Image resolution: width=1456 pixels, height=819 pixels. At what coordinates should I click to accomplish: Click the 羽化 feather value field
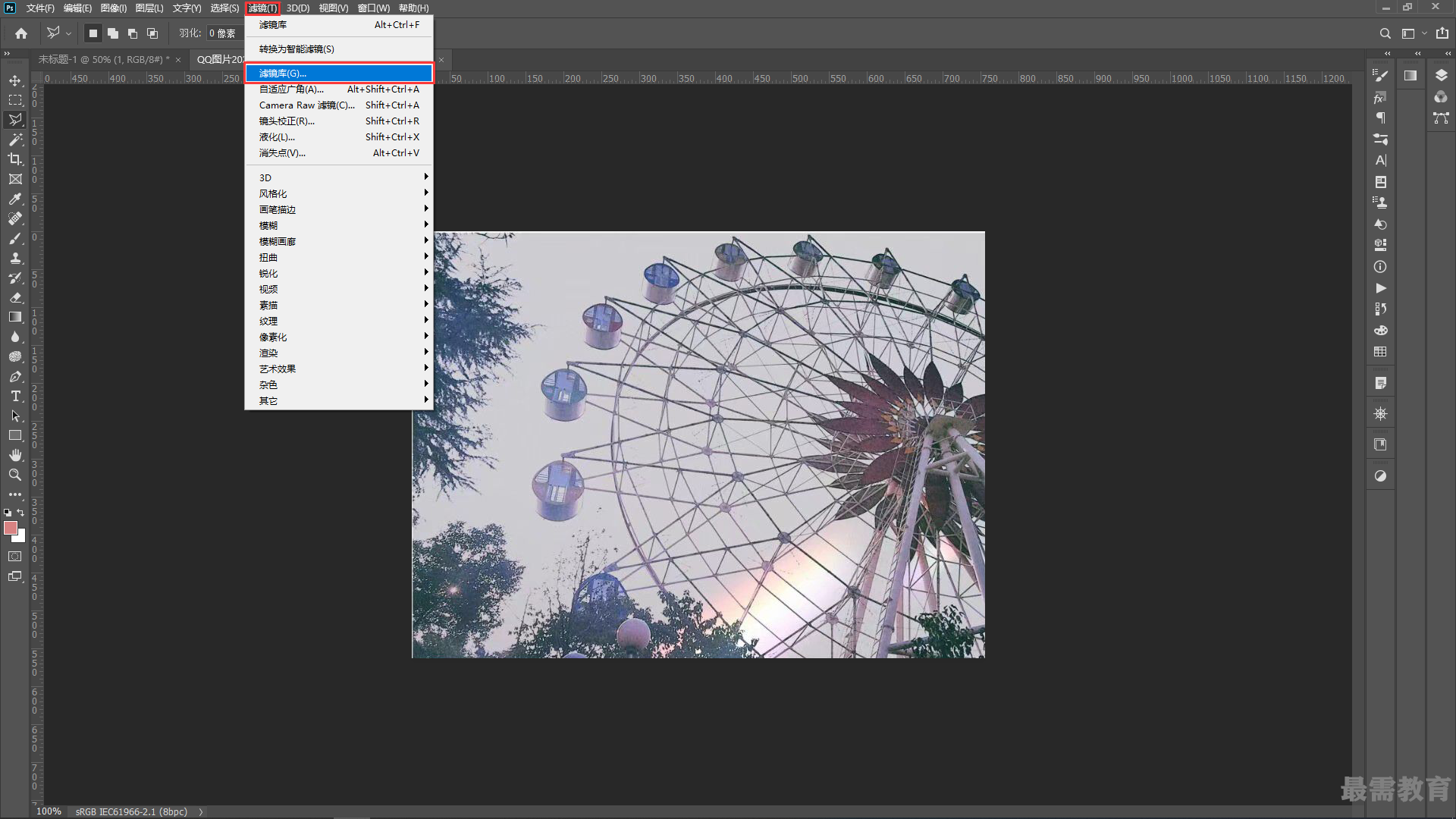coord(224,33)
